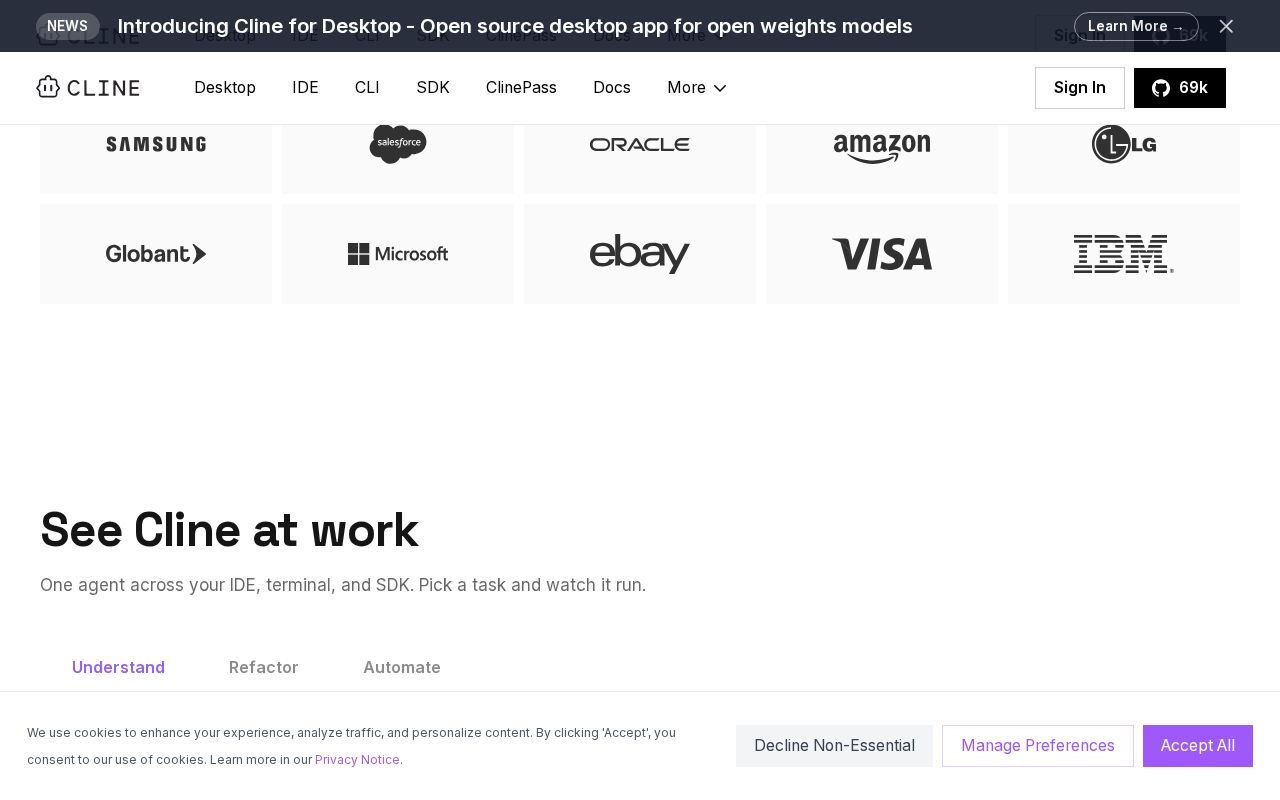The height and width of the screenshot is (800, 1280).
Task: Switch to the Understand tab
Action: click(118, 667)
